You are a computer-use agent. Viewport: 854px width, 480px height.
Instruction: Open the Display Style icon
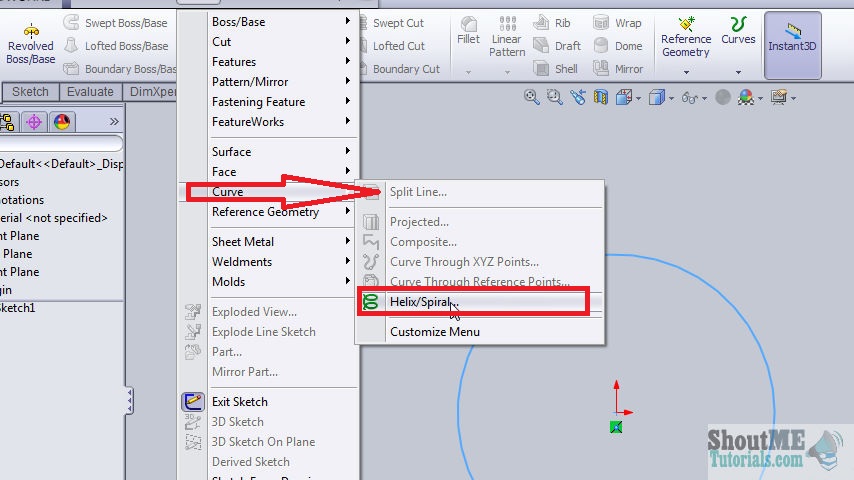[x=657, y=98]
